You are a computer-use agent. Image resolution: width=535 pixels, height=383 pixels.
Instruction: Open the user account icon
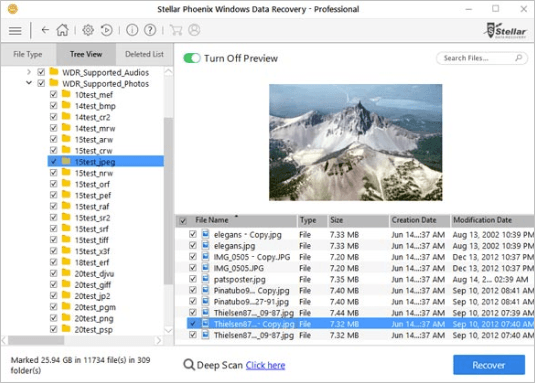pyautogui.click(x=194, y=30)
